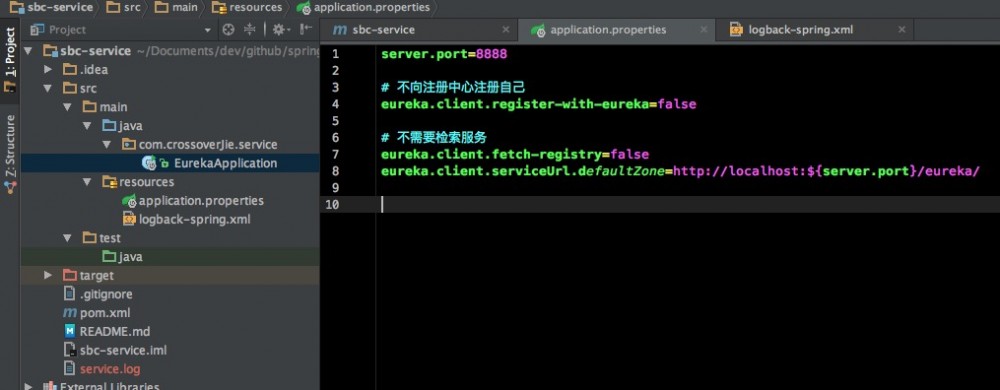Select sbc-service.iml in the project tree
This screenshot has height=390, width=1000.
[123, 350]
